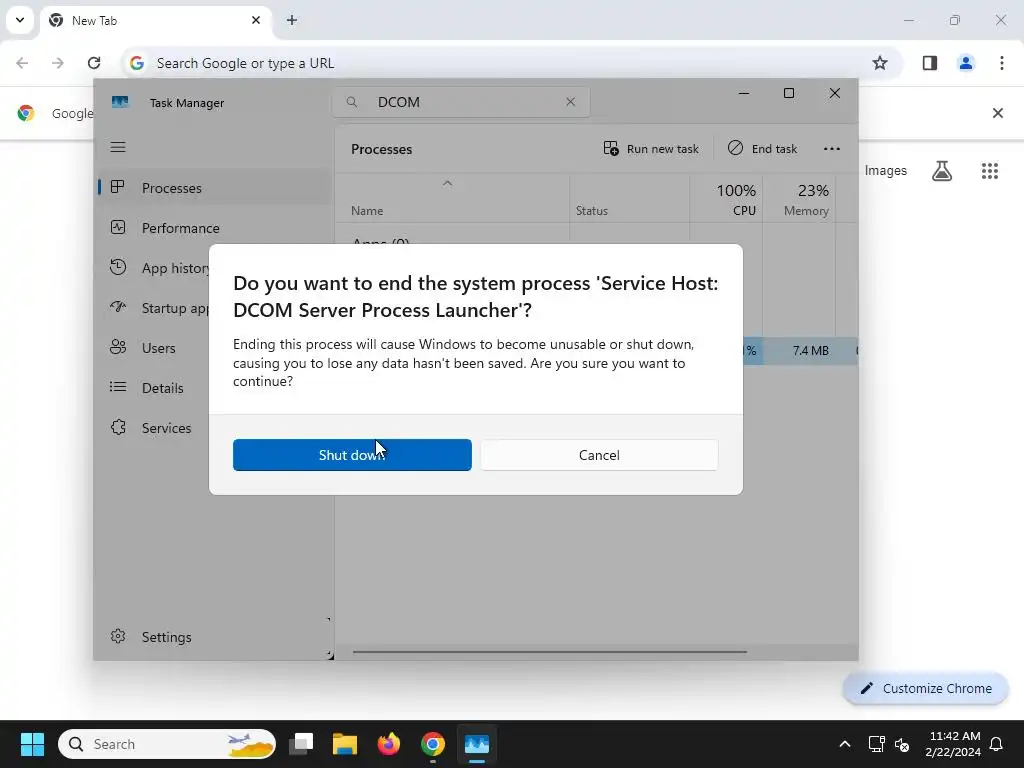Click the Performance graph icon
1024x768 pixels.
[118, 227]
